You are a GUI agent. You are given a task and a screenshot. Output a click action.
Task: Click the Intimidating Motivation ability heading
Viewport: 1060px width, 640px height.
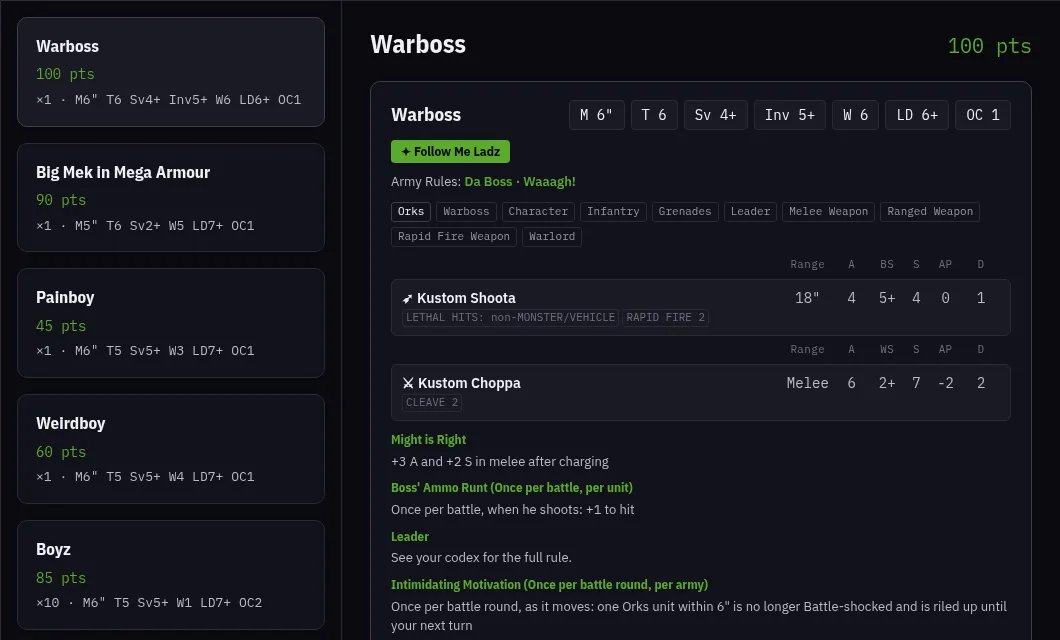(550, 585)
